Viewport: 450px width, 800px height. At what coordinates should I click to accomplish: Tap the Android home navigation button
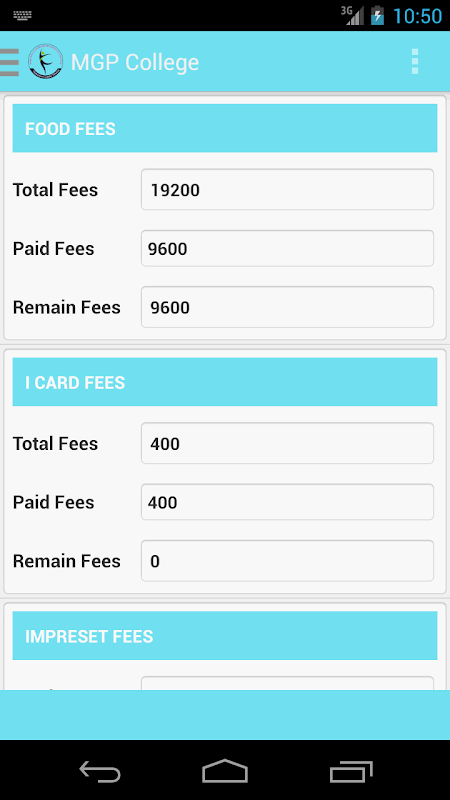click(x=225, y=770)
